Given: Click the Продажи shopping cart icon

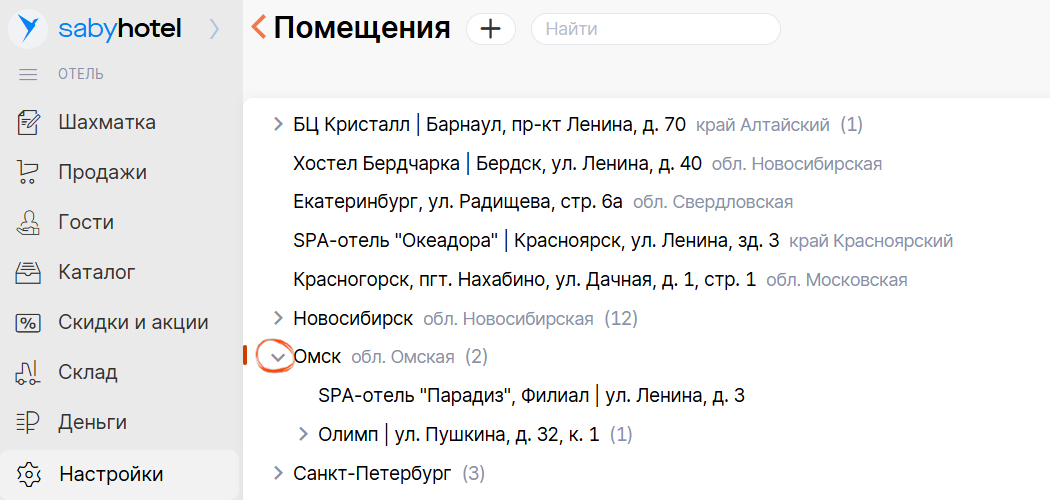Looking at the screenshot, I should coord(28,173).
